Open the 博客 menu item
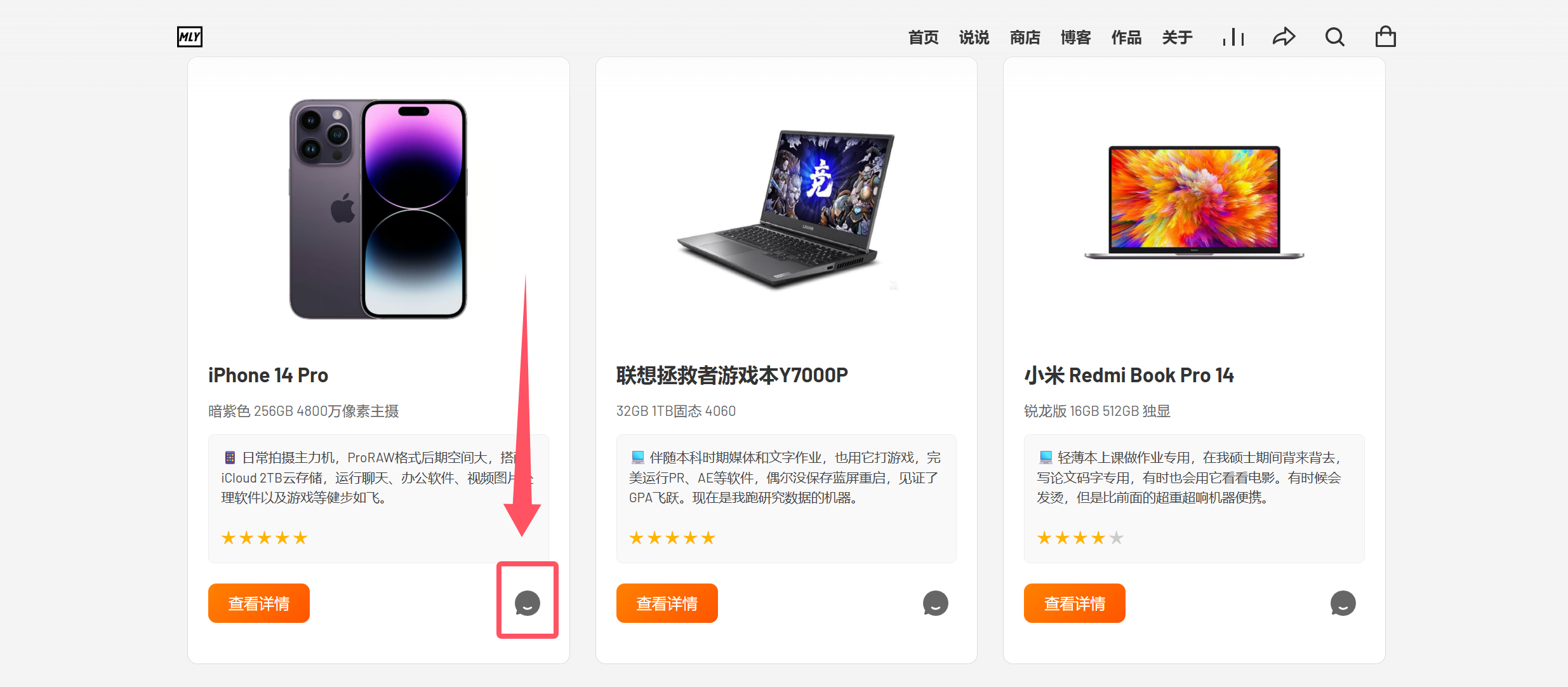The height and width of the screenshot is (687, 1568). click(1075, 37)
